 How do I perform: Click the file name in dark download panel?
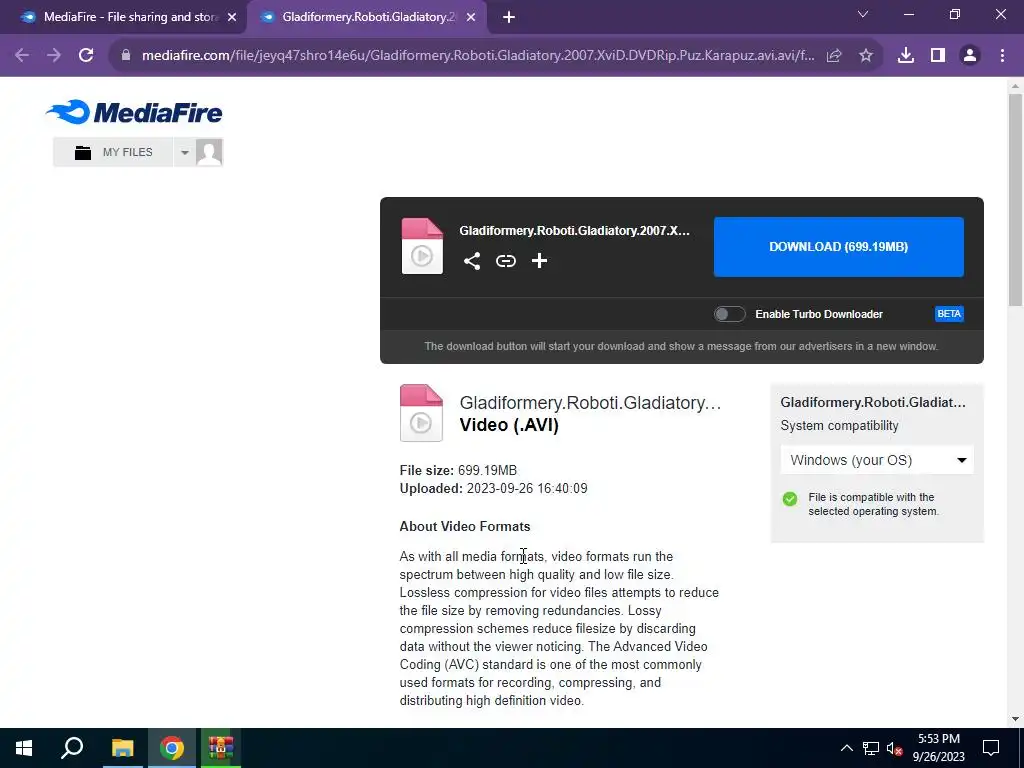(574, 231)
